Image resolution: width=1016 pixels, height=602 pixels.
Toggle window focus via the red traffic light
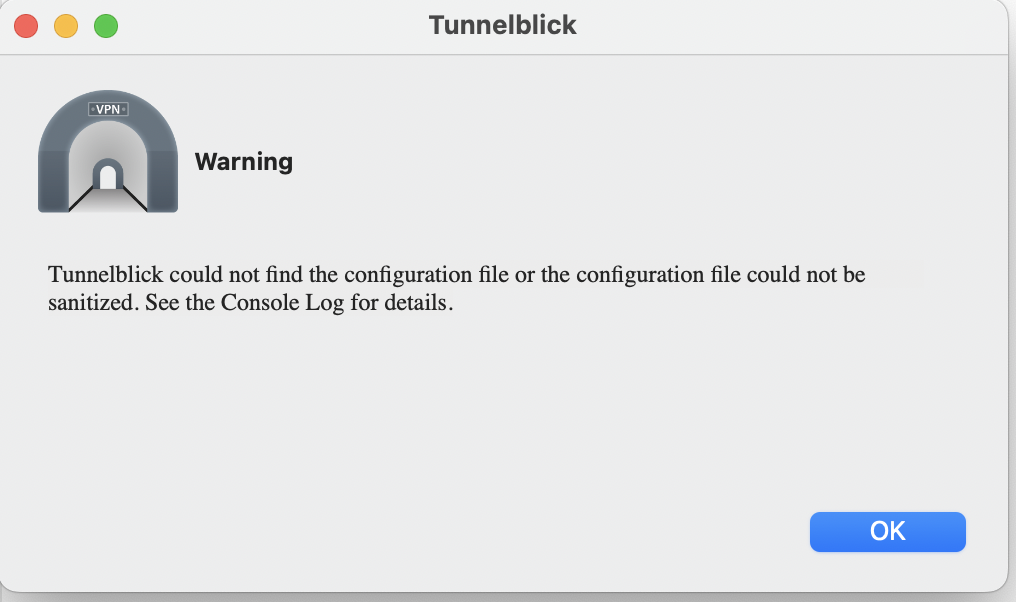point(25,25)
